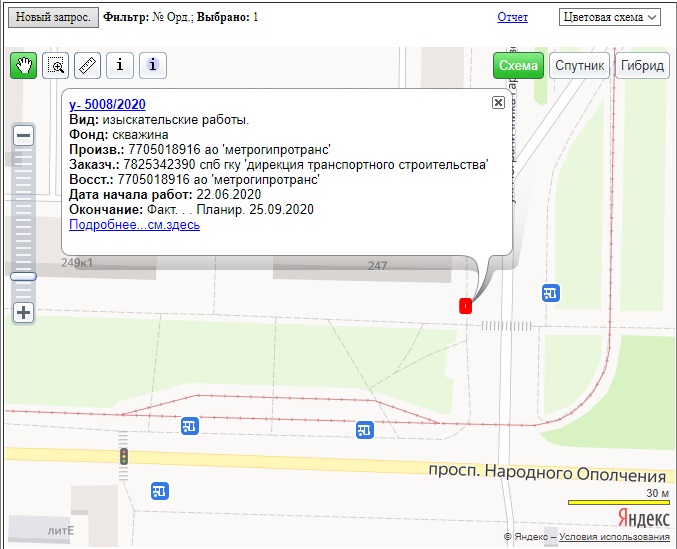Screen dimensions: 677x549
Task: Open the Подробнее...см.здесь details link
Action: point(134,225)
